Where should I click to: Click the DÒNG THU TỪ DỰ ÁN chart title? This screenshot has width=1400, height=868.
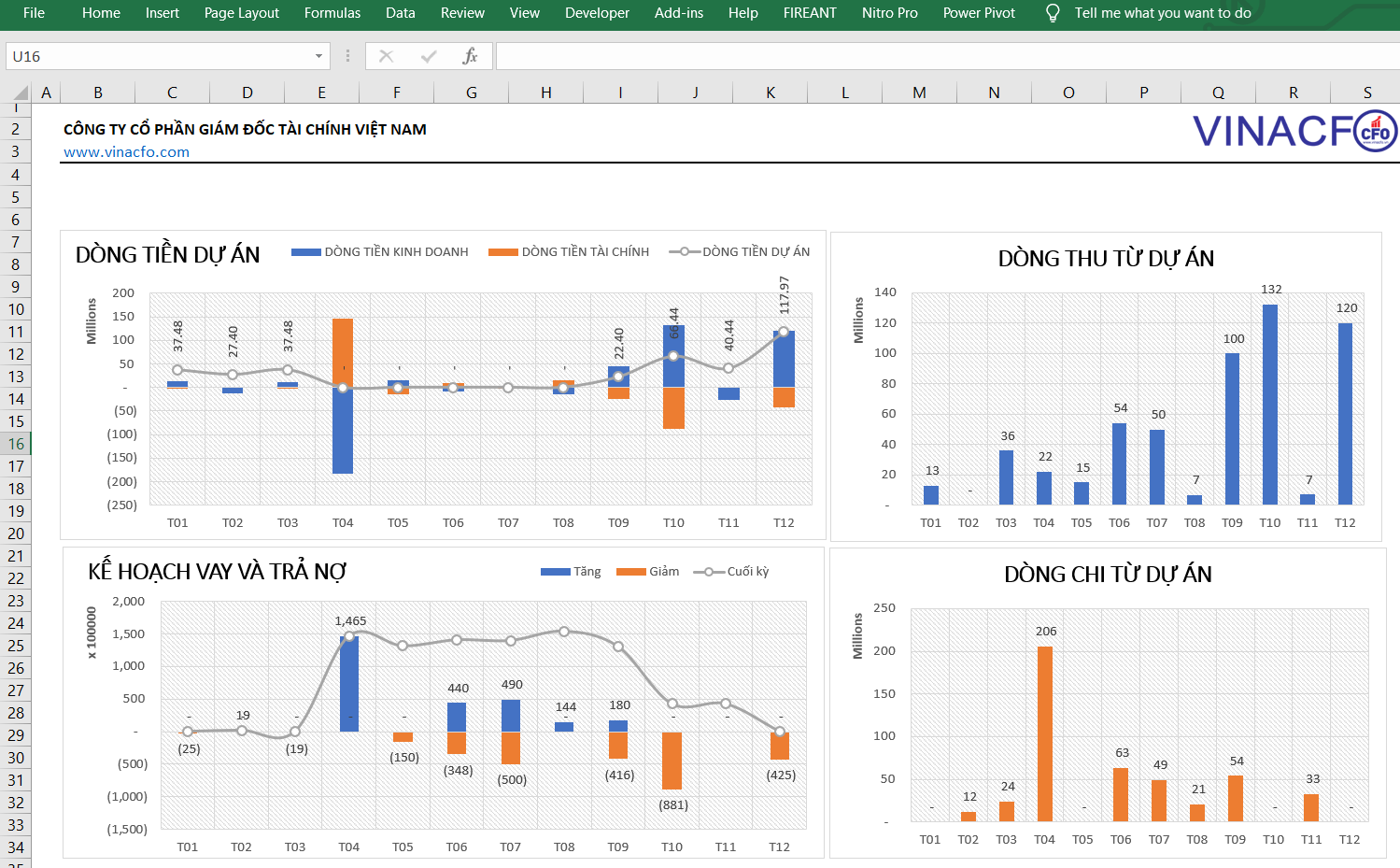pyautogui.click(x=1105, y=259)
